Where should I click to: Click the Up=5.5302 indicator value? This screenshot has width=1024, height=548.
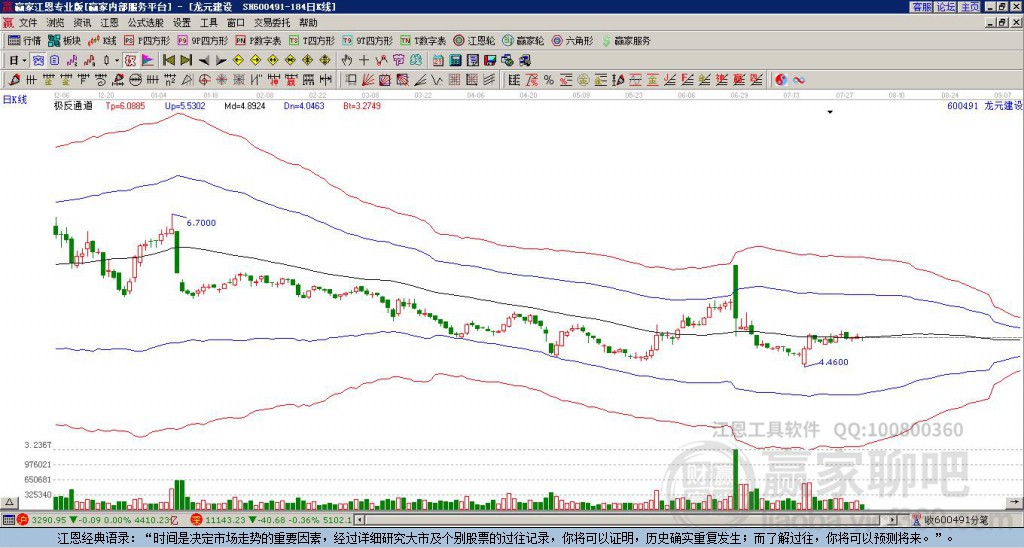point(185,105)
